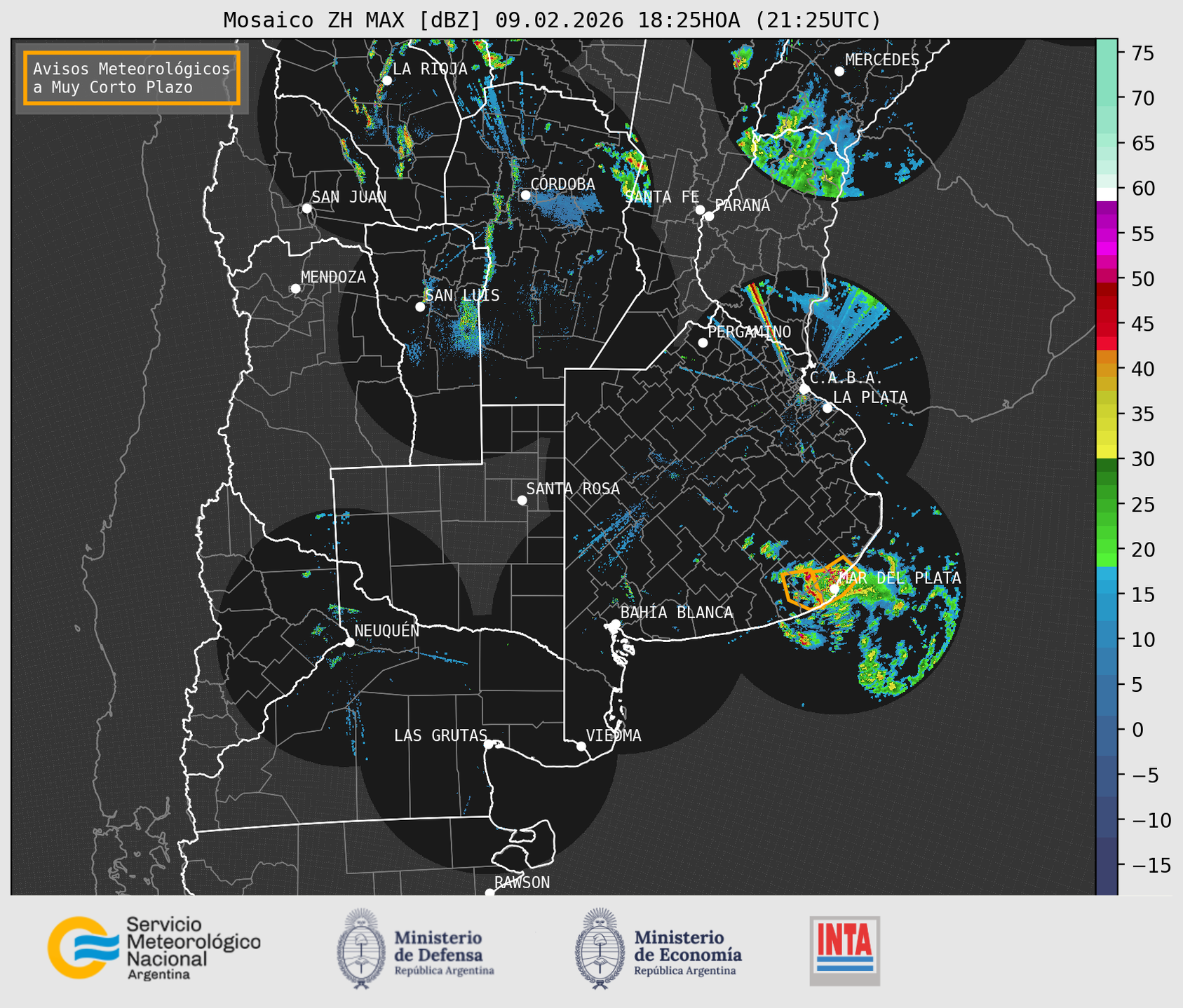Click the 60 dBZ white color band
The width and height of the screenshot is (1183, 1008).
1107,193
